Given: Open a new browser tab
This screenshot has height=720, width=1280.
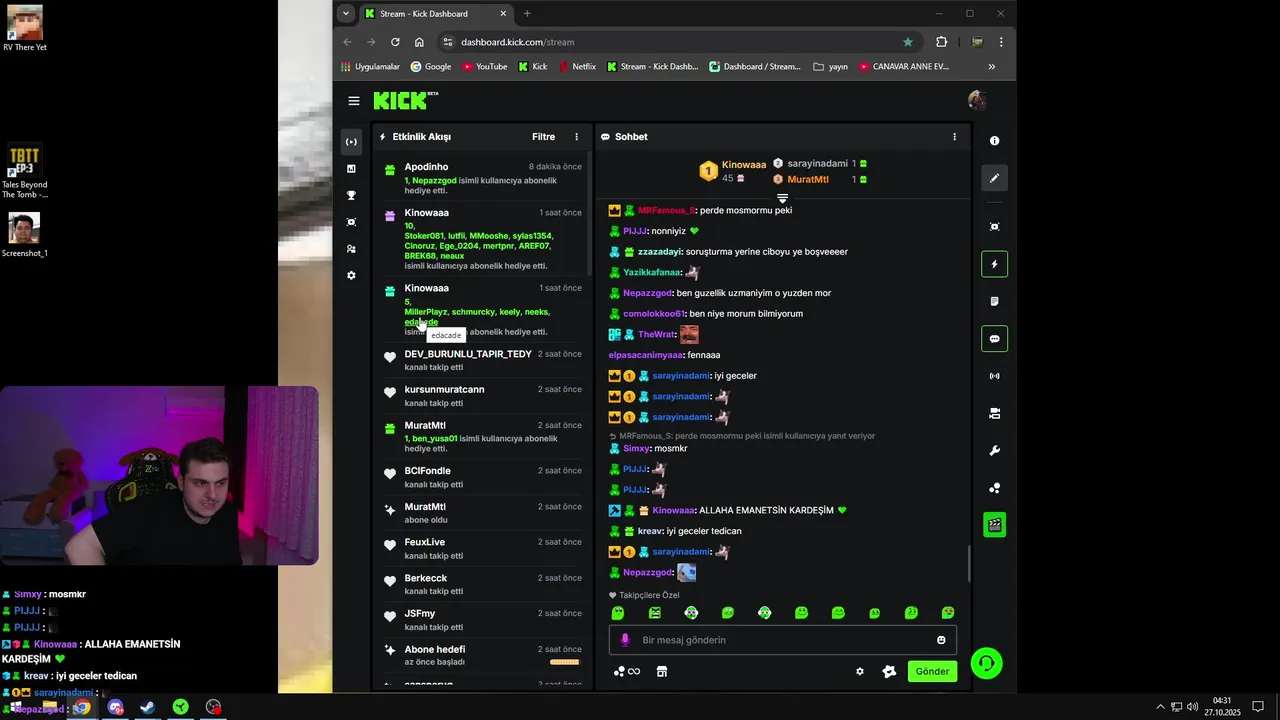Looking at the screenshot, I should tap(527, 14).
